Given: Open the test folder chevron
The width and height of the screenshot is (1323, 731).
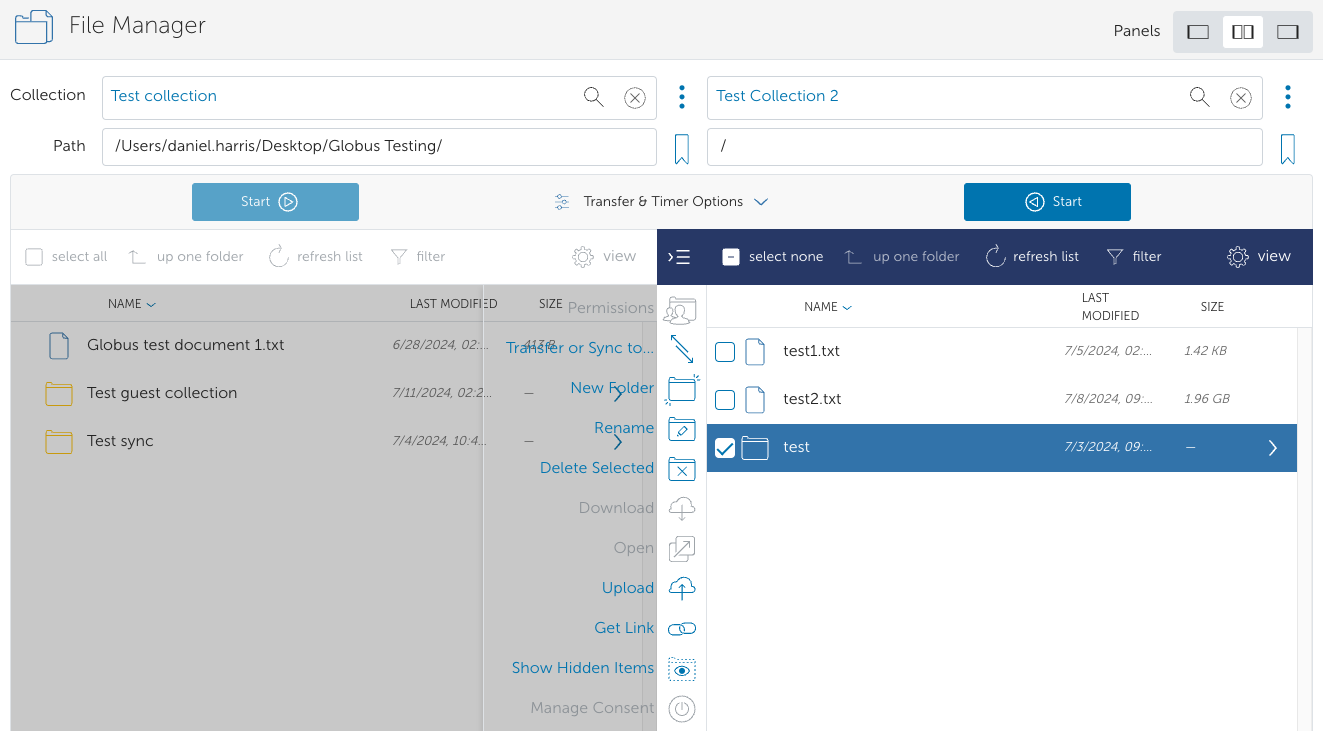Looking at the screenshot, I should point(1273,448).
